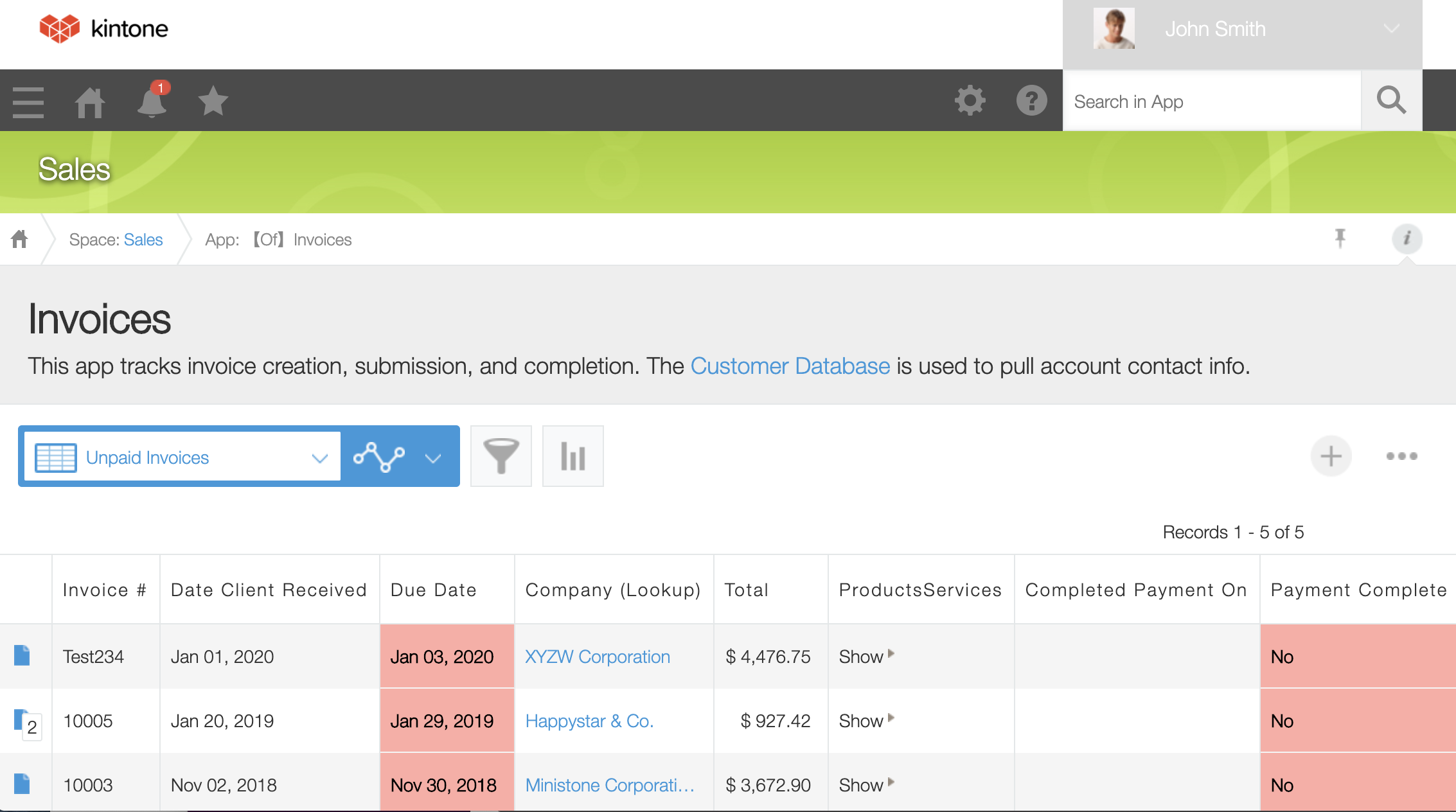This screenshot has width=1456, height=812.
Task: Open notifications bell with 1 badge
Action: 152,102
